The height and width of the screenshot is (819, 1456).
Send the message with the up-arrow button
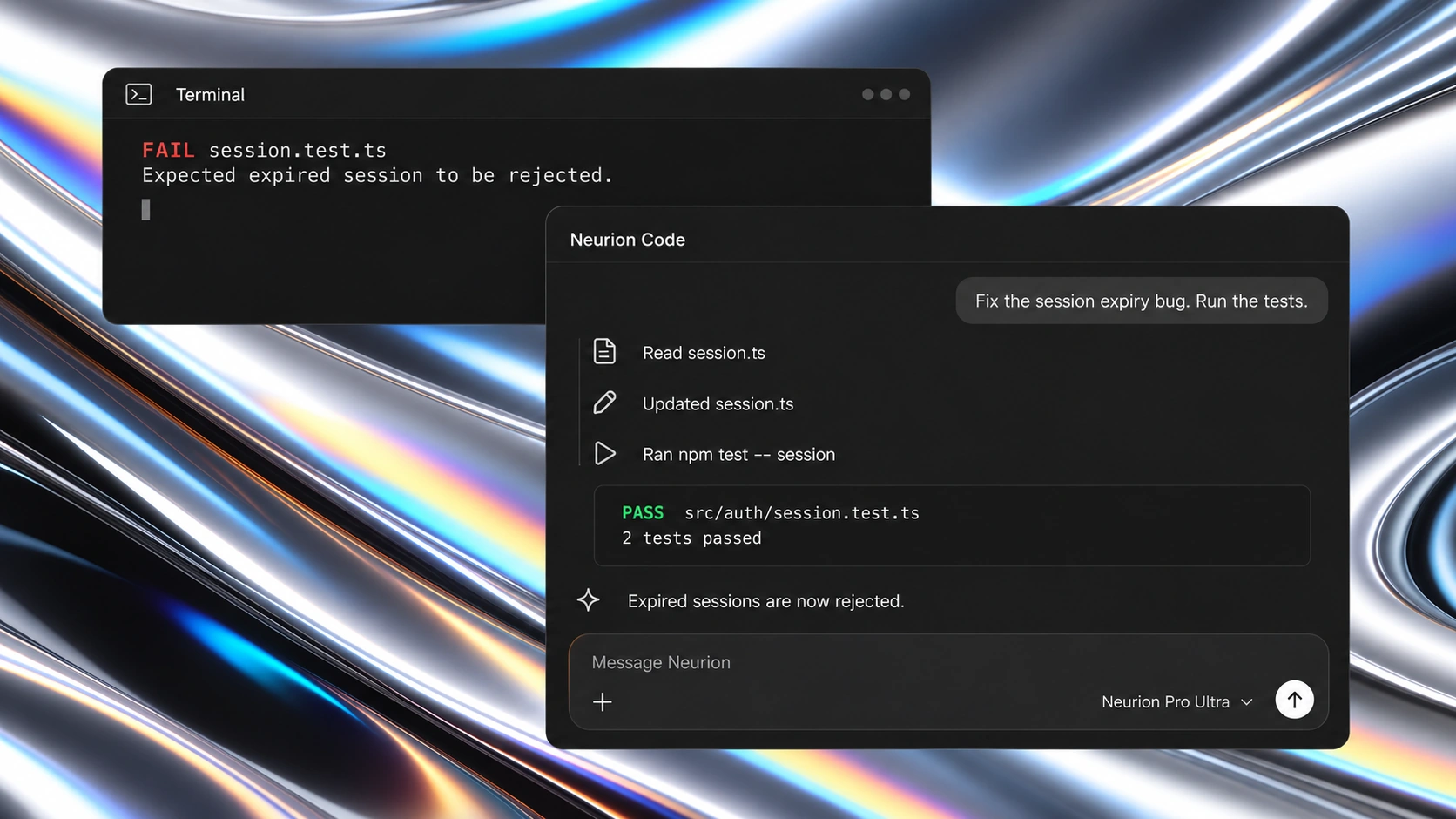point(1294,700)
